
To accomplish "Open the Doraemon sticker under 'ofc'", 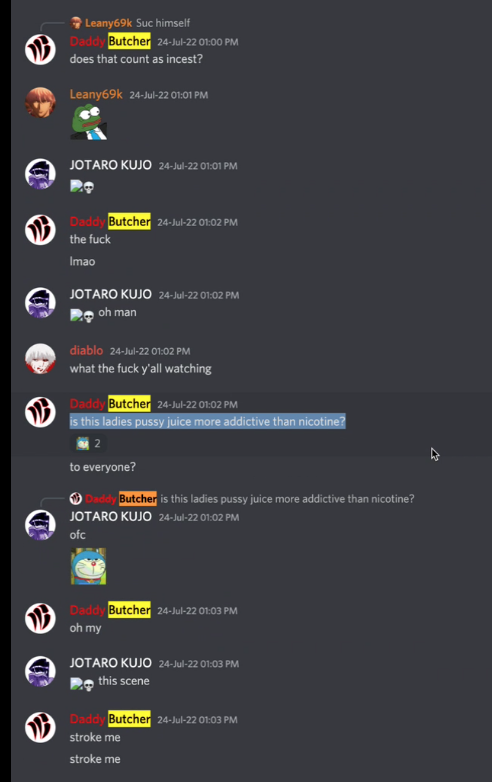I will pyautogui.click(x=88, y=566).
